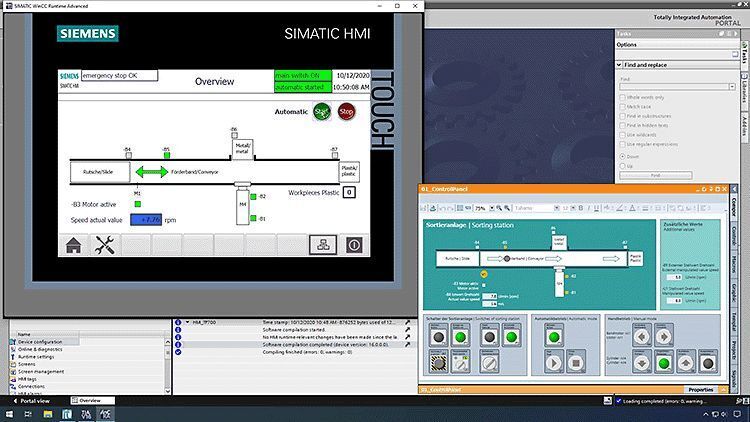Select Screen management in project tree
Viewport: 750px width, 422px height.
(x=41, y=372)
